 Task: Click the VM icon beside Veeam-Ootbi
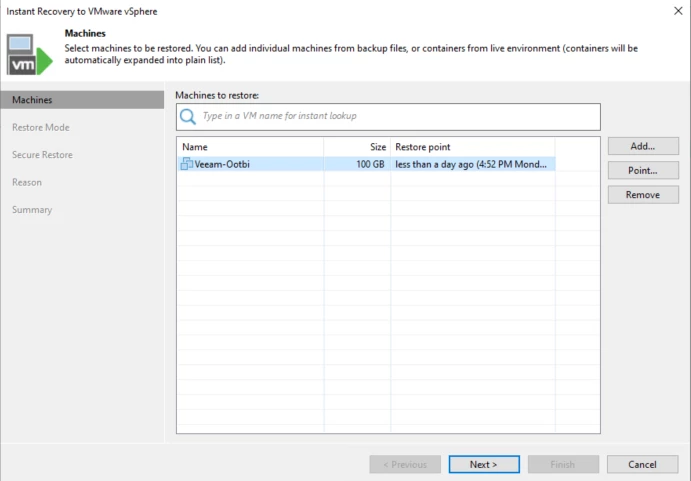tap(187, 164)
